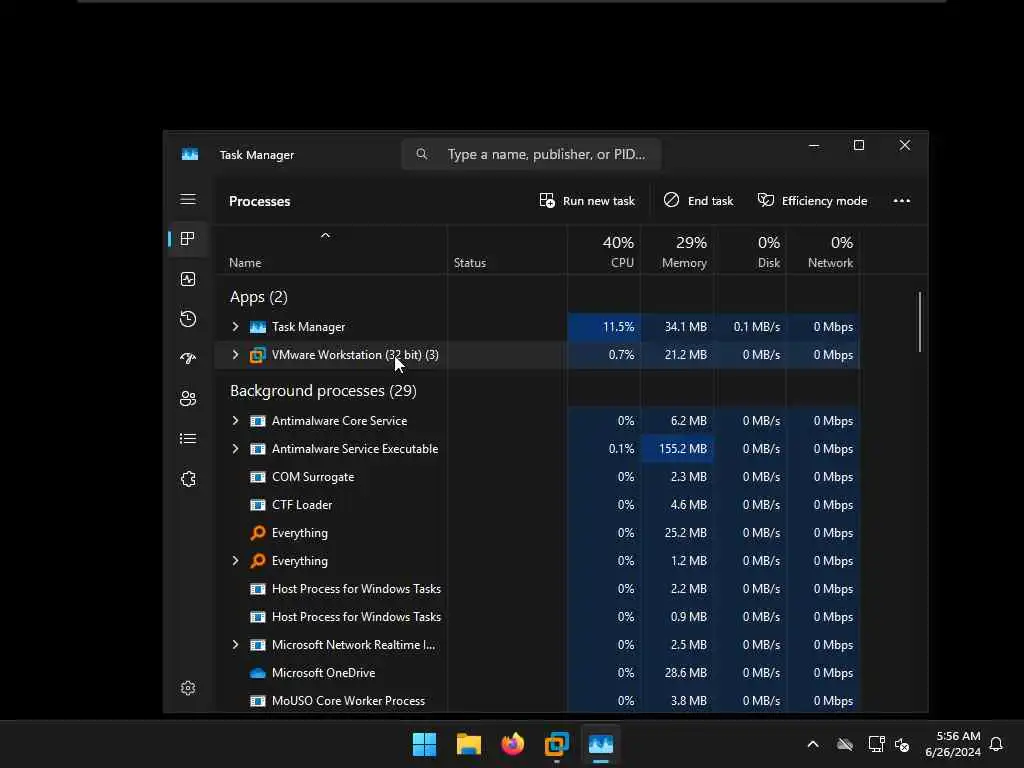Viewport: 1024px width, 768px height.
Task: Show hidden system tray icons
Action: [x=813, y=744]
